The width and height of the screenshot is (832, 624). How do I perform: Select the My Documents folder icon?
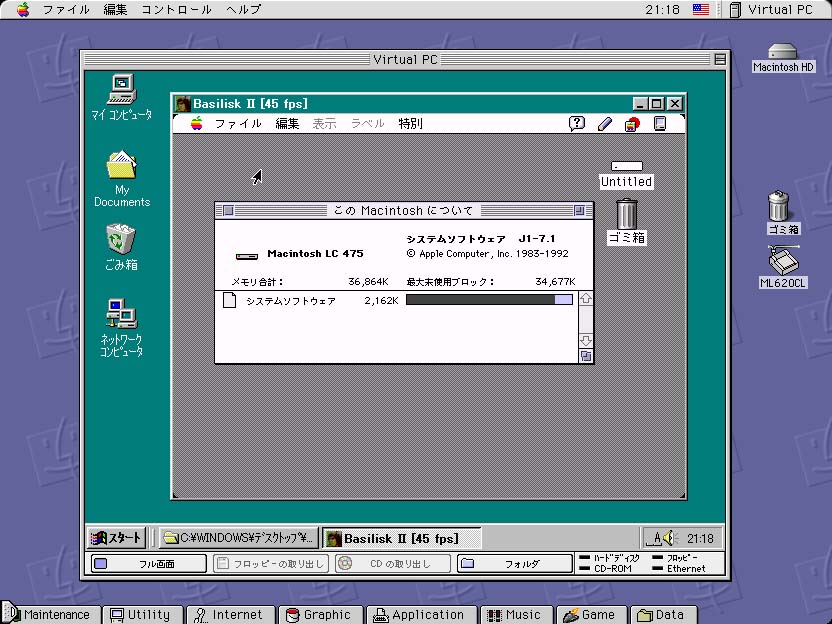(x=122, y=165)
